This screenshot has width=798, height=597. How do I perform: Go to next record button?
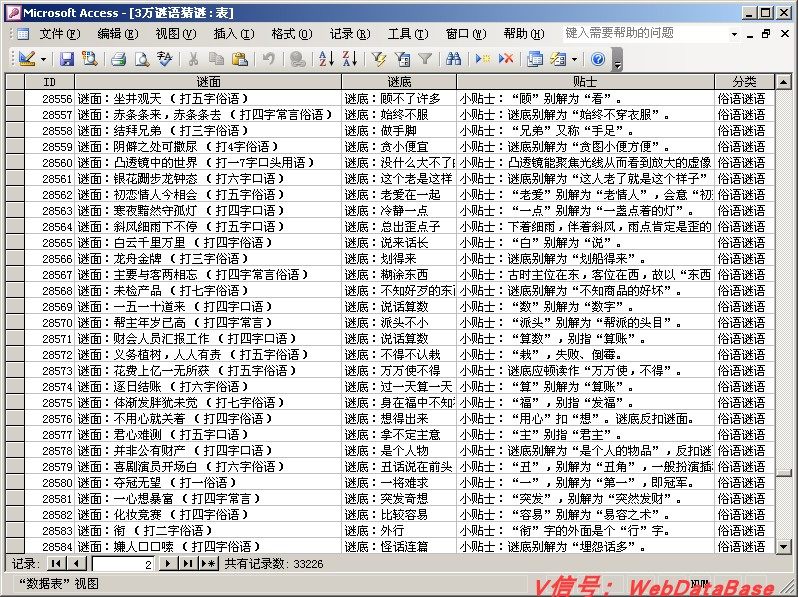168,563
